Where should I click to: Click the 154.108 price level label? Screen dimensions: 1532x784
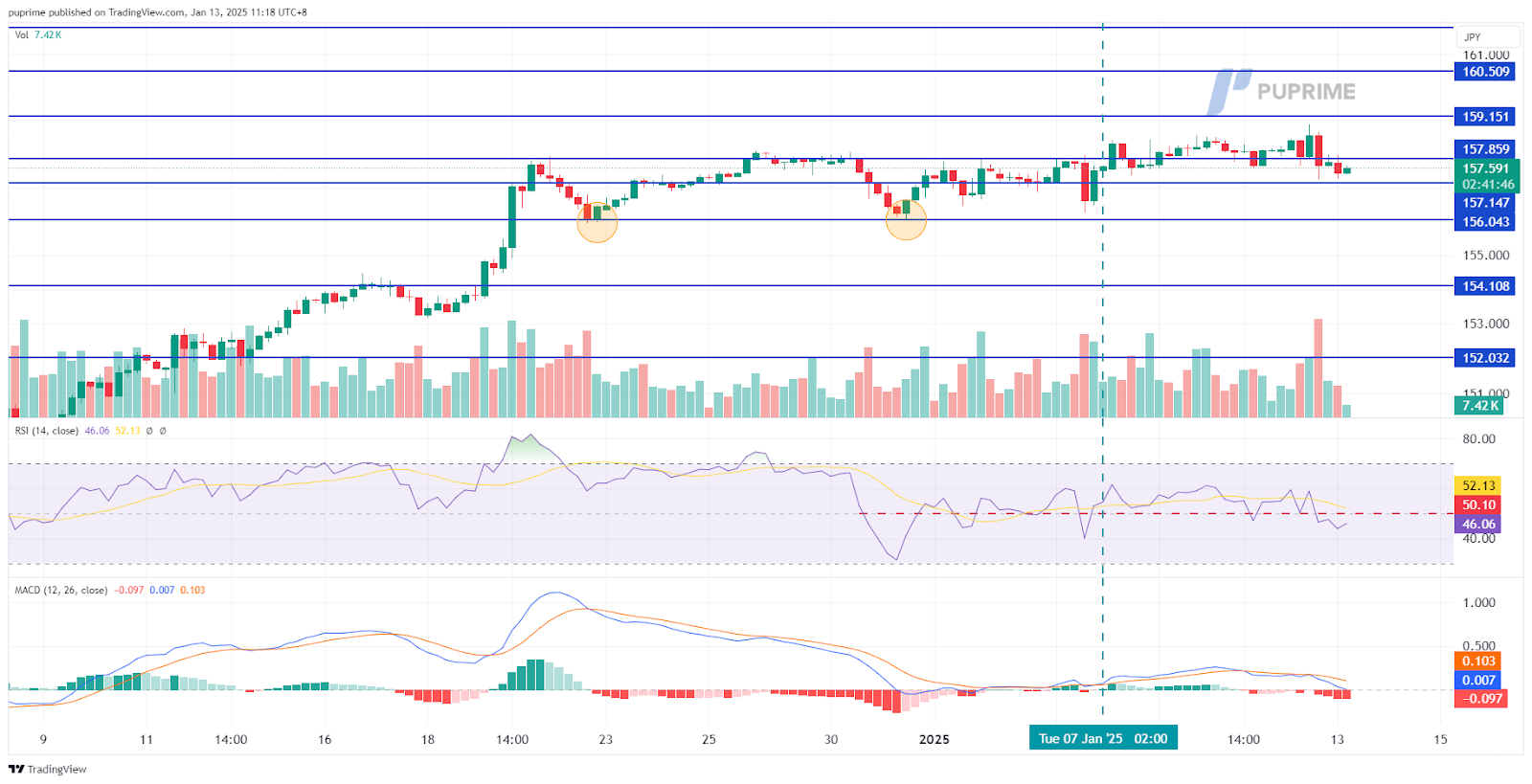click(x=1485, y=286)
